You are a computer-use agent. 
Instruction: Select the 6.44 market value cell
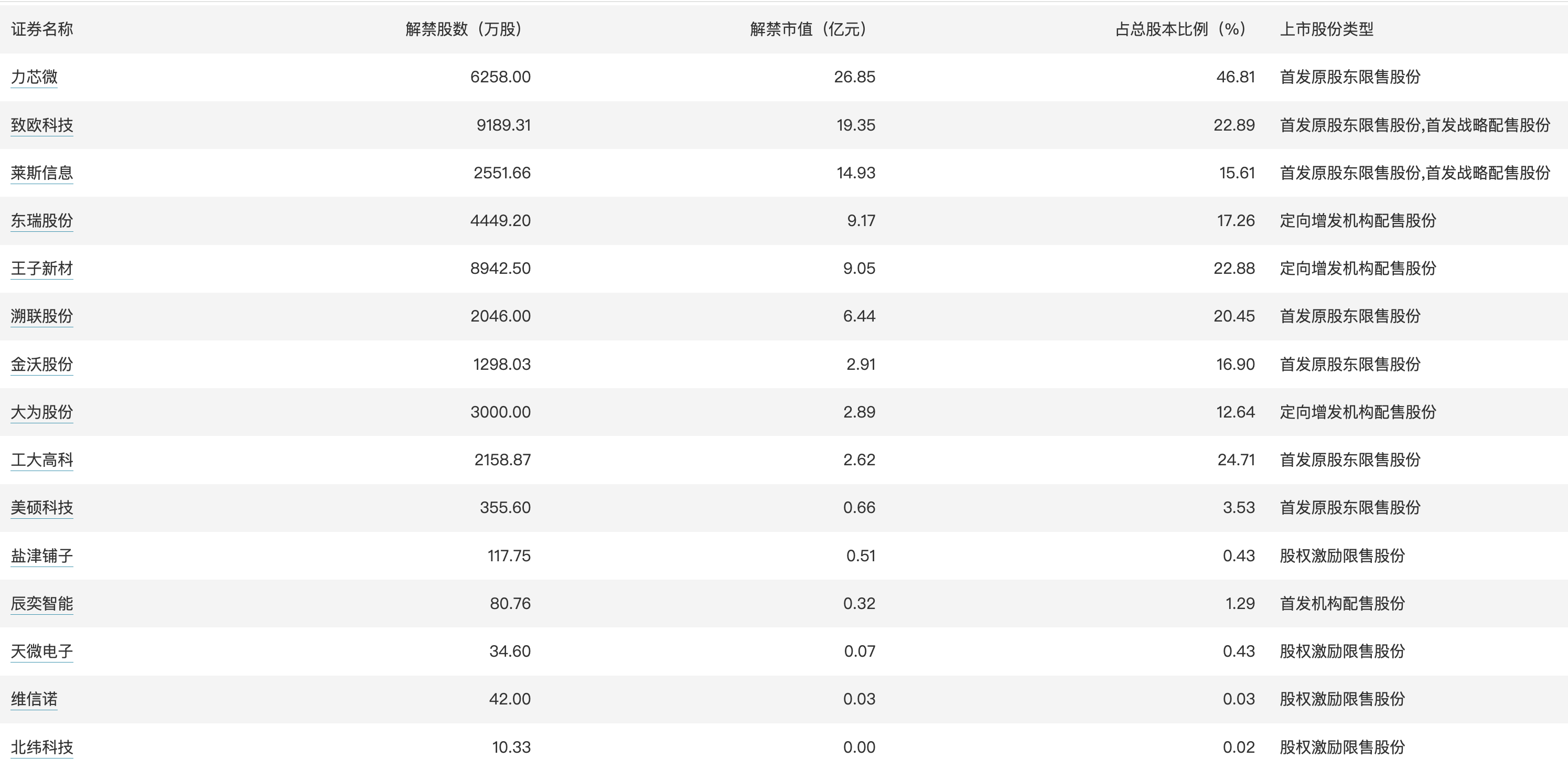[859, 316]
